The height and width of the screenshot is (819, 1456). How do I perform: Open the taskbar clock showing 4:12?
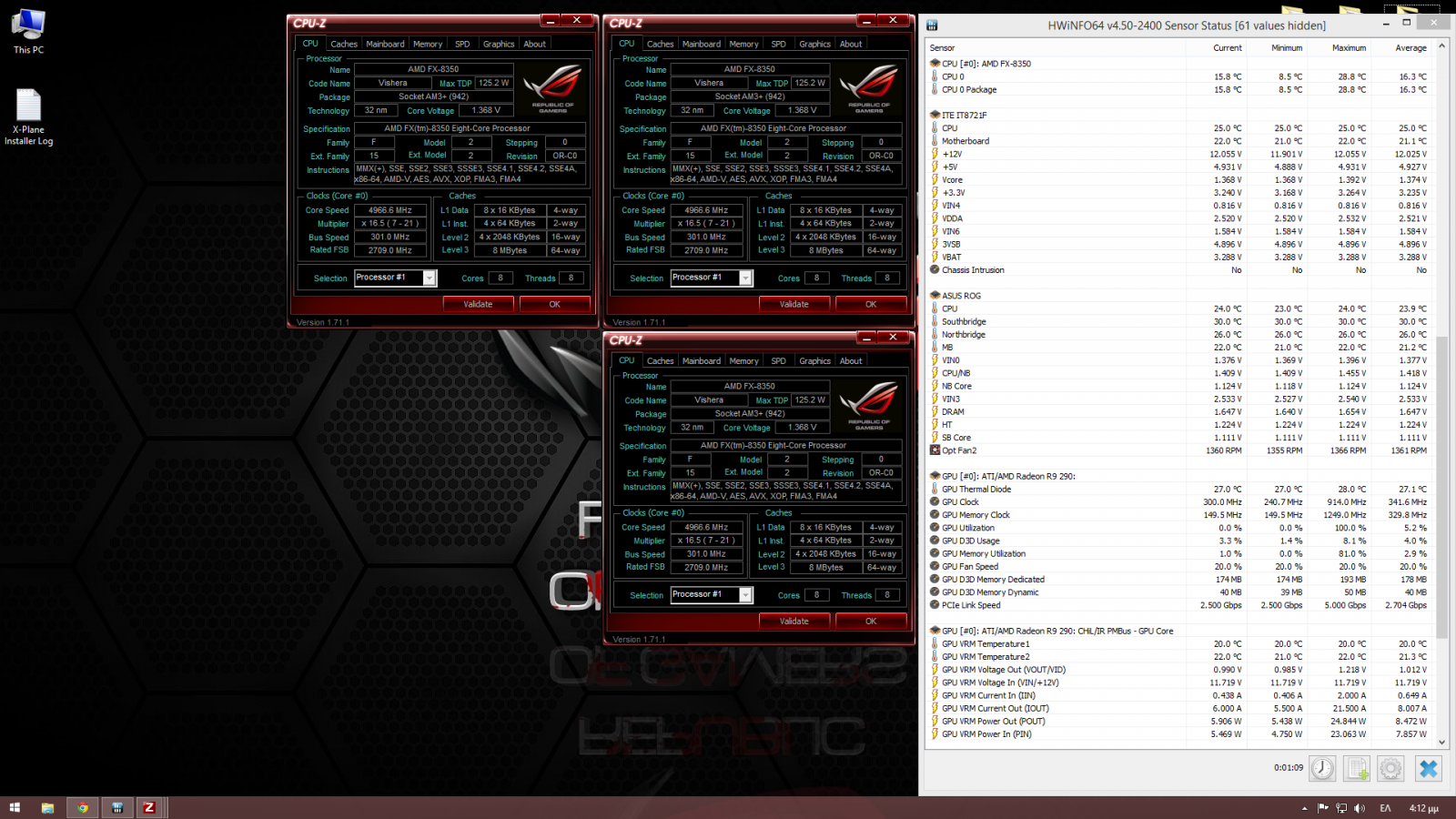[1424, 808]
